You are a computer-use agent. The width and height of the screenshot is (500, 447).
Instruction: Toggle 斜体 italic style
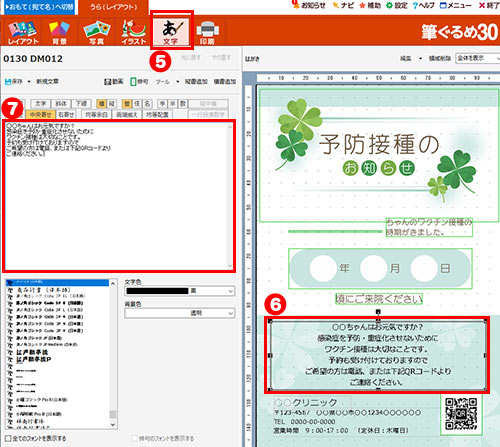coord(61,104)
